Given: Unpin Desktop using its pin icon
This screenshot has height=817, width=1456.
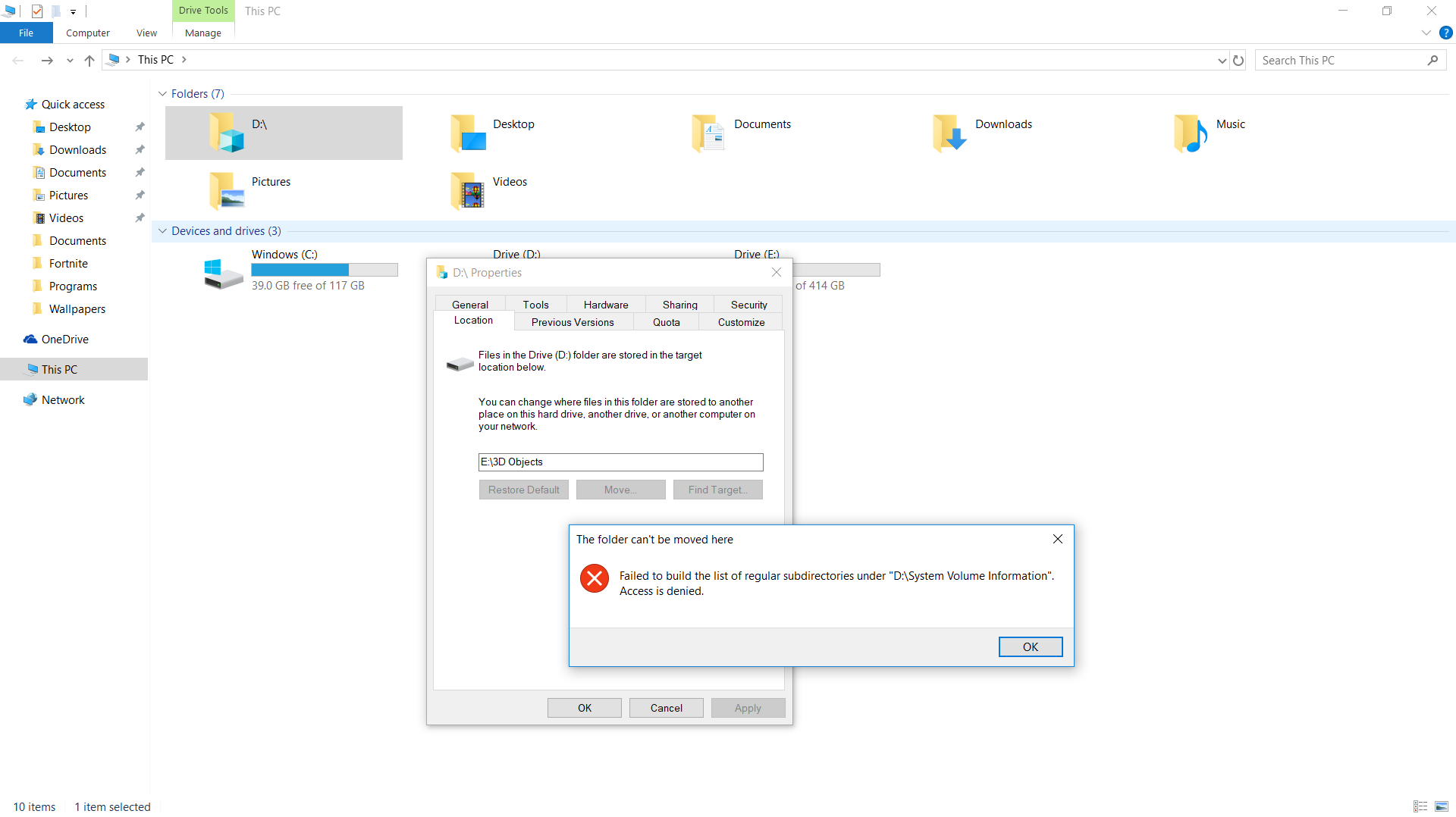Looking at the screenshot, I should pos(140,127).
